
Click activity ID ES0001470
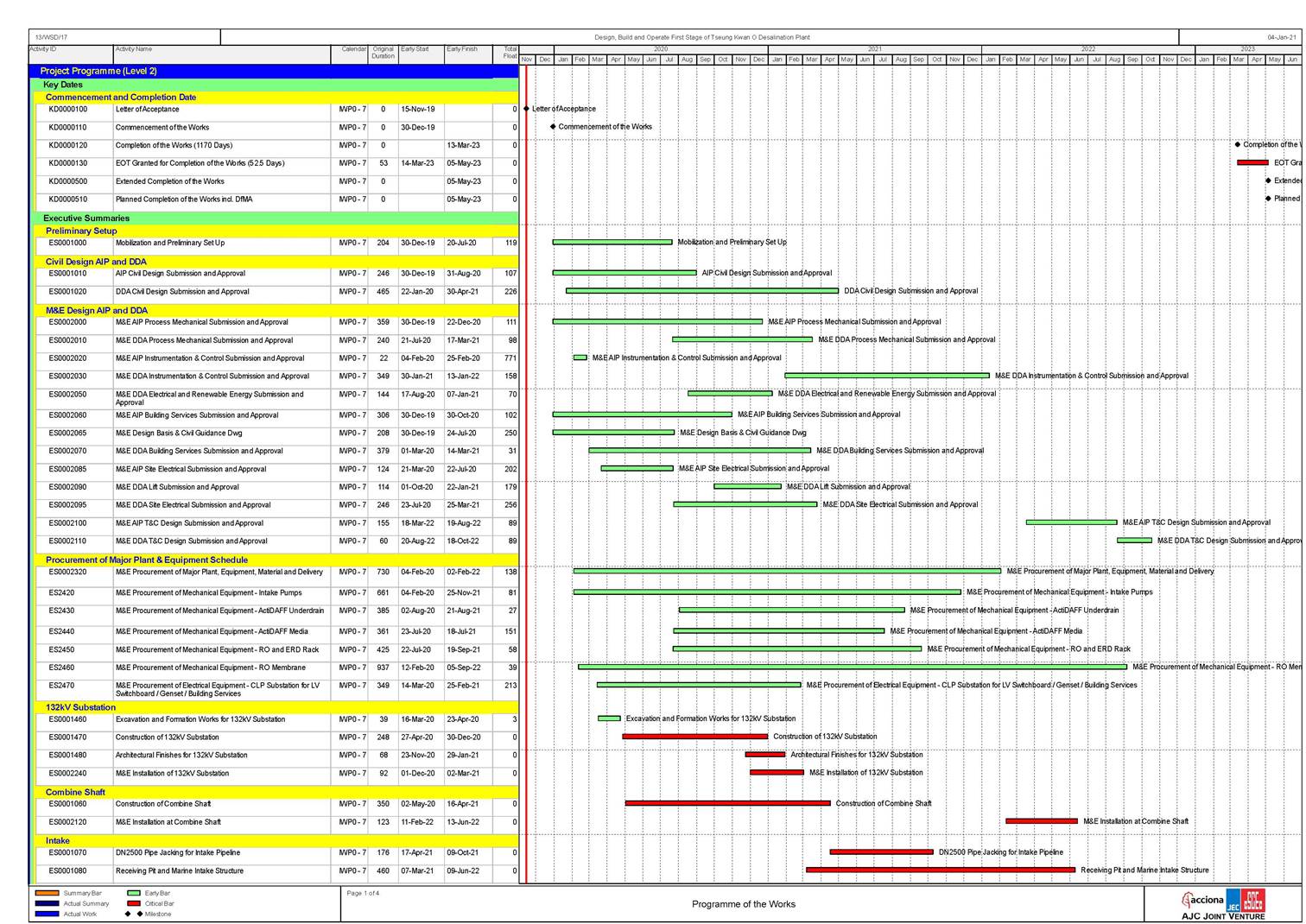click(x=68, y=737)
